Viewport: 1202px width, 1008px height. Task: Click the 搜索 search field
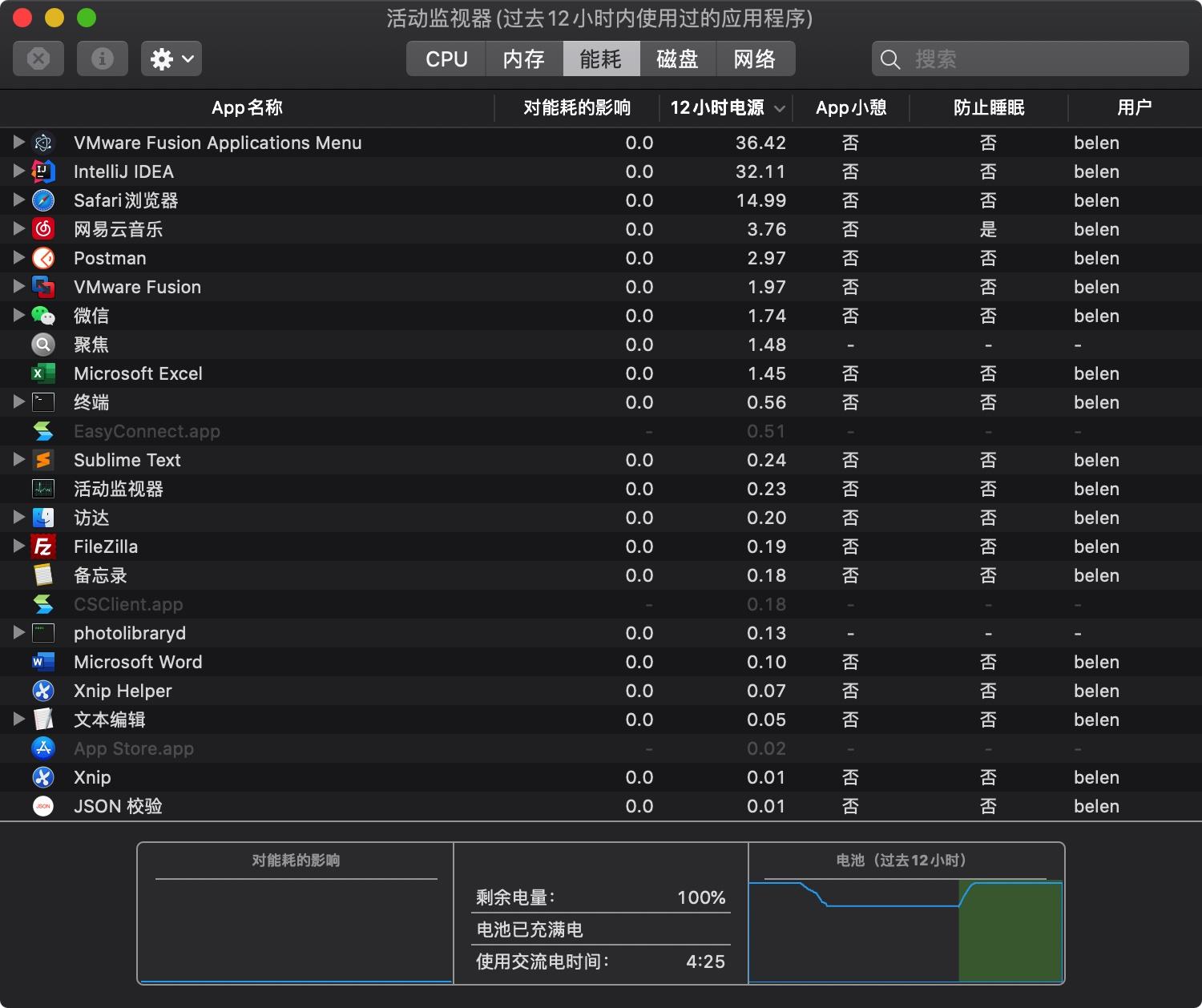click(1031, 58)
